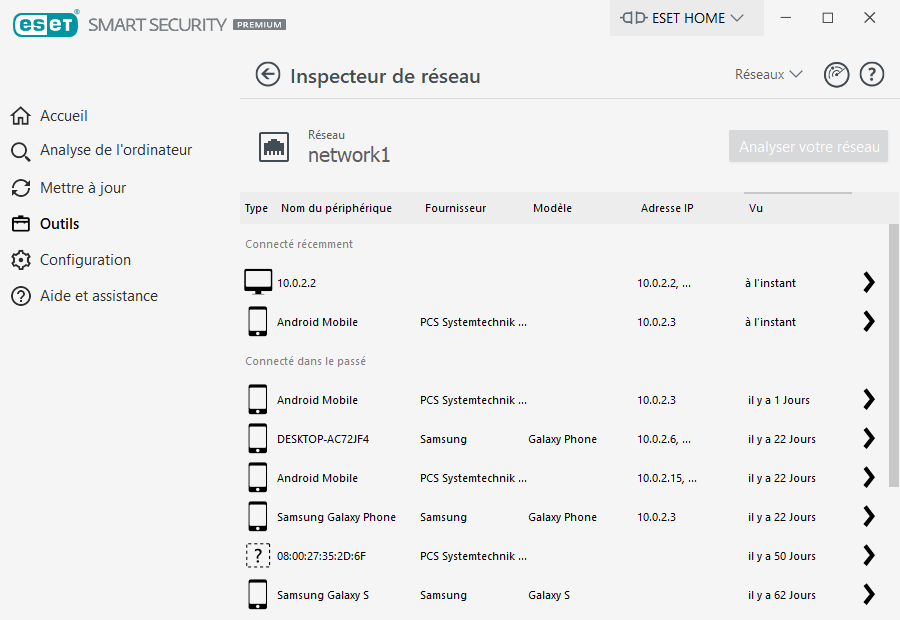
Task: Expand Samsung Galaxy S row chevron
Action: pos(869,595)
